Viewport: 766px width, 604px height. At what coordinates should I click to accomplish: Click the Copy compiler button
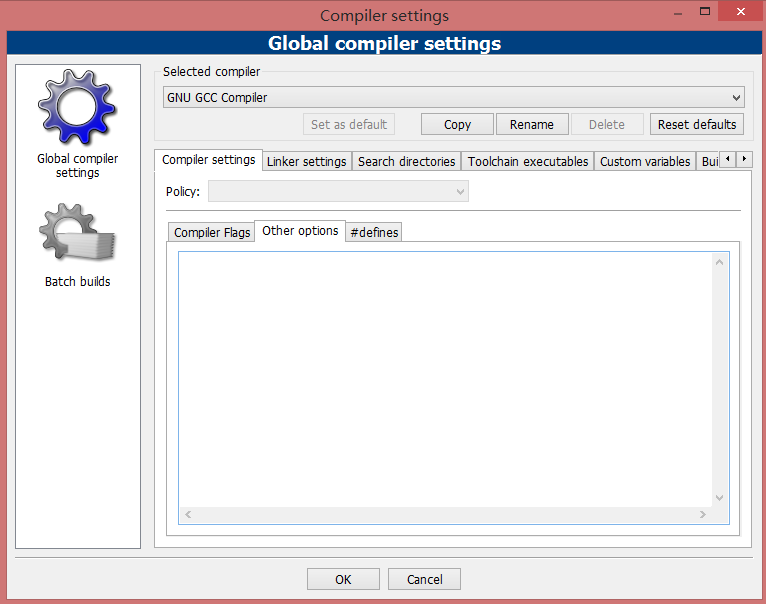tap(457, 124)
